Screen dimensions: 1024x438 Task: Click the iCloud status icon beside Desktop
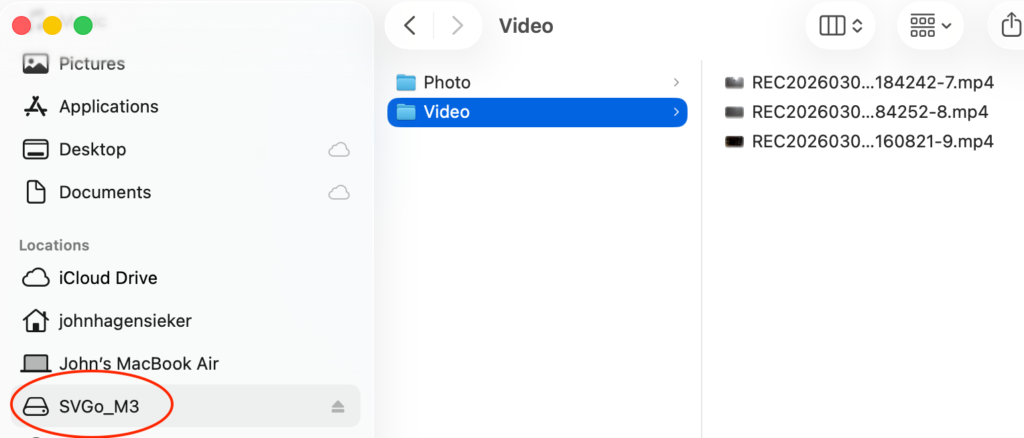click(x=339, y=149)
